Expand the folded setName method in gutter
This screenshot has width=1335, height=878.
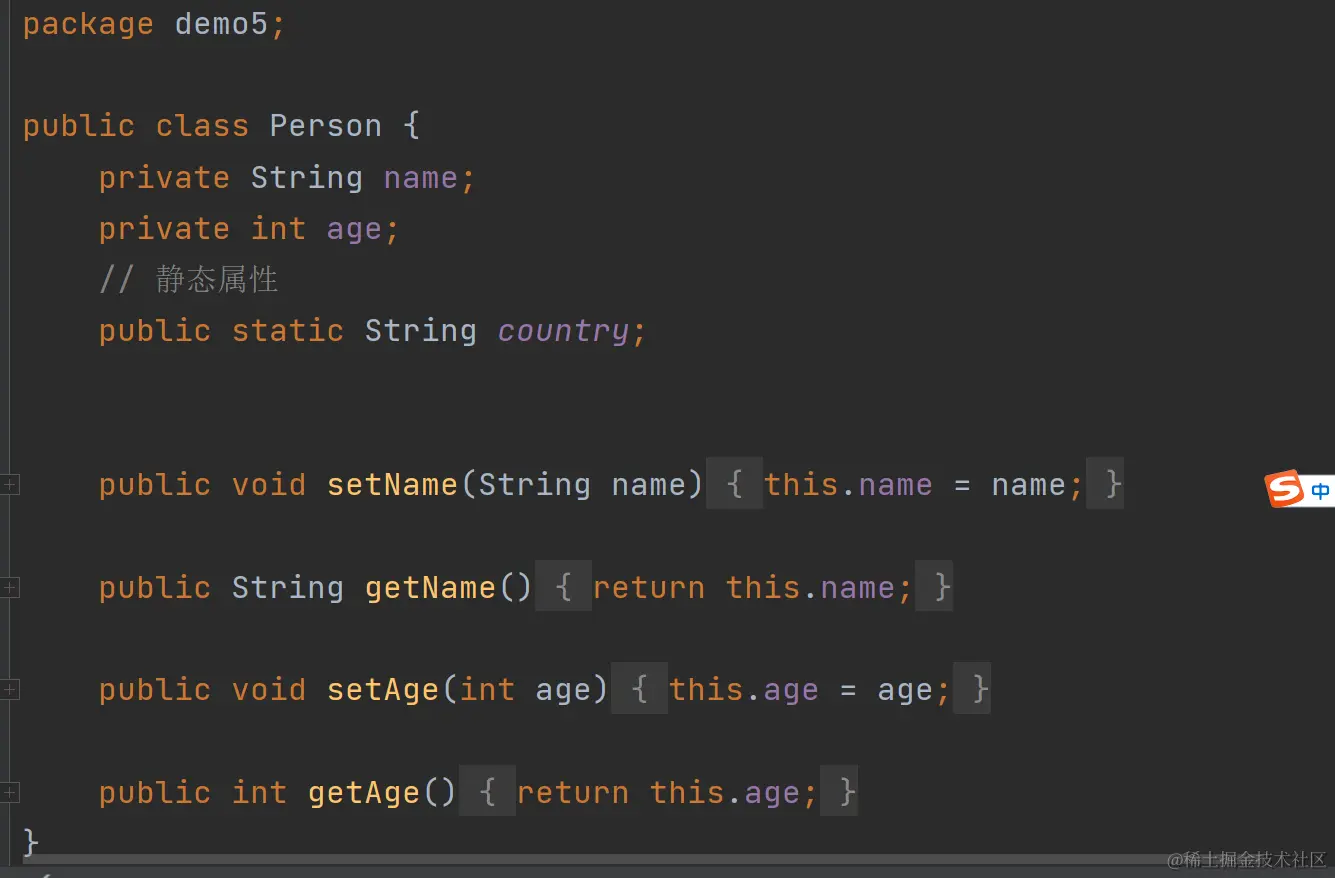click(x=9, y=485)
